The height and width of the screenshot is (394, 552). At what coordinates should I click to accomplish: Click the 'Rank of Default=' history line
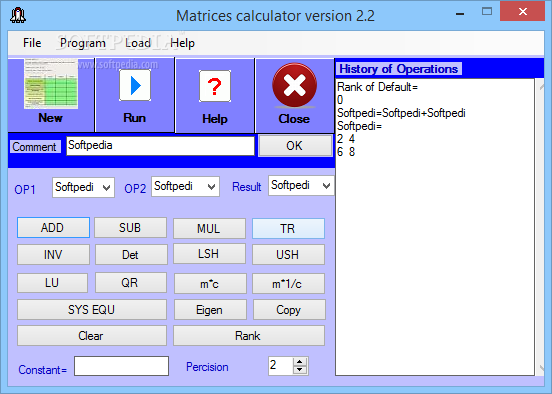coord(377,87)
